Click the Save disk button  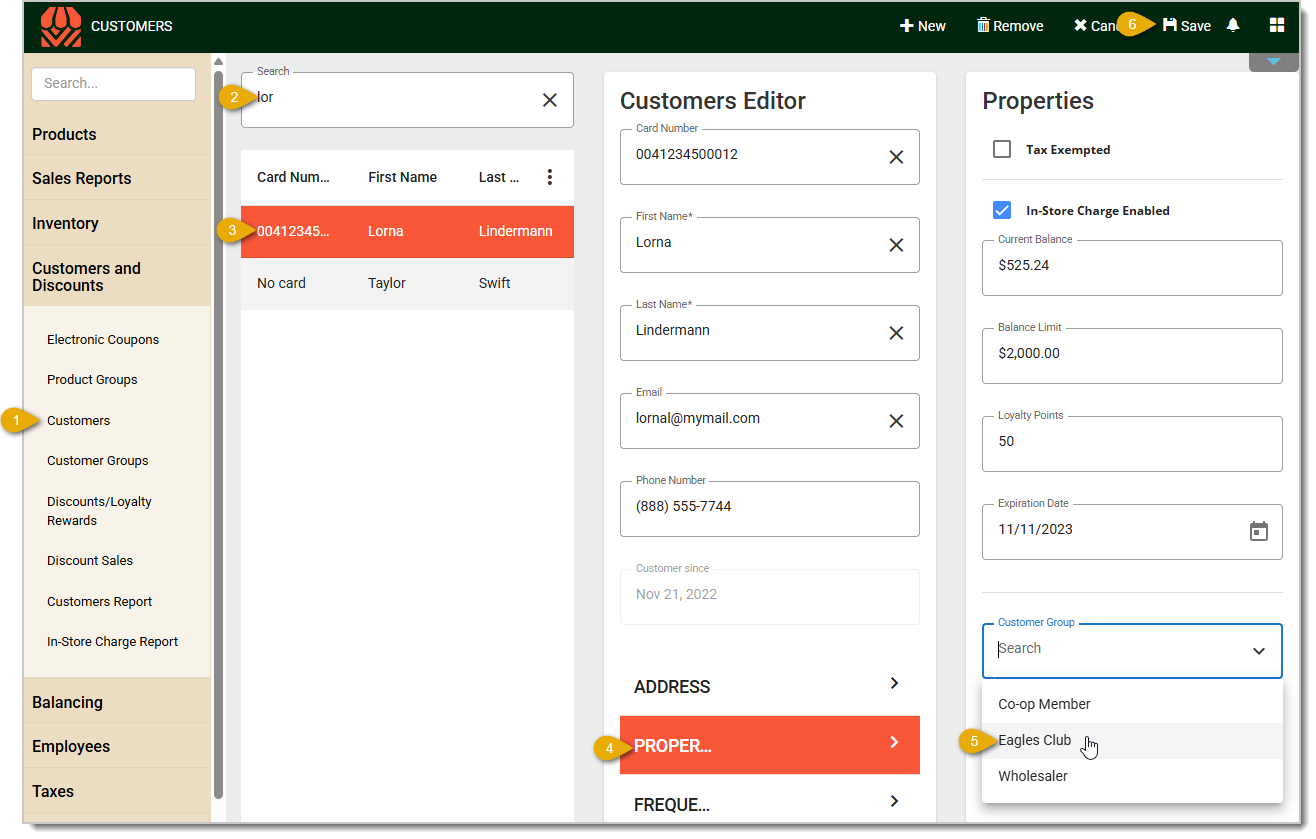1186,26
